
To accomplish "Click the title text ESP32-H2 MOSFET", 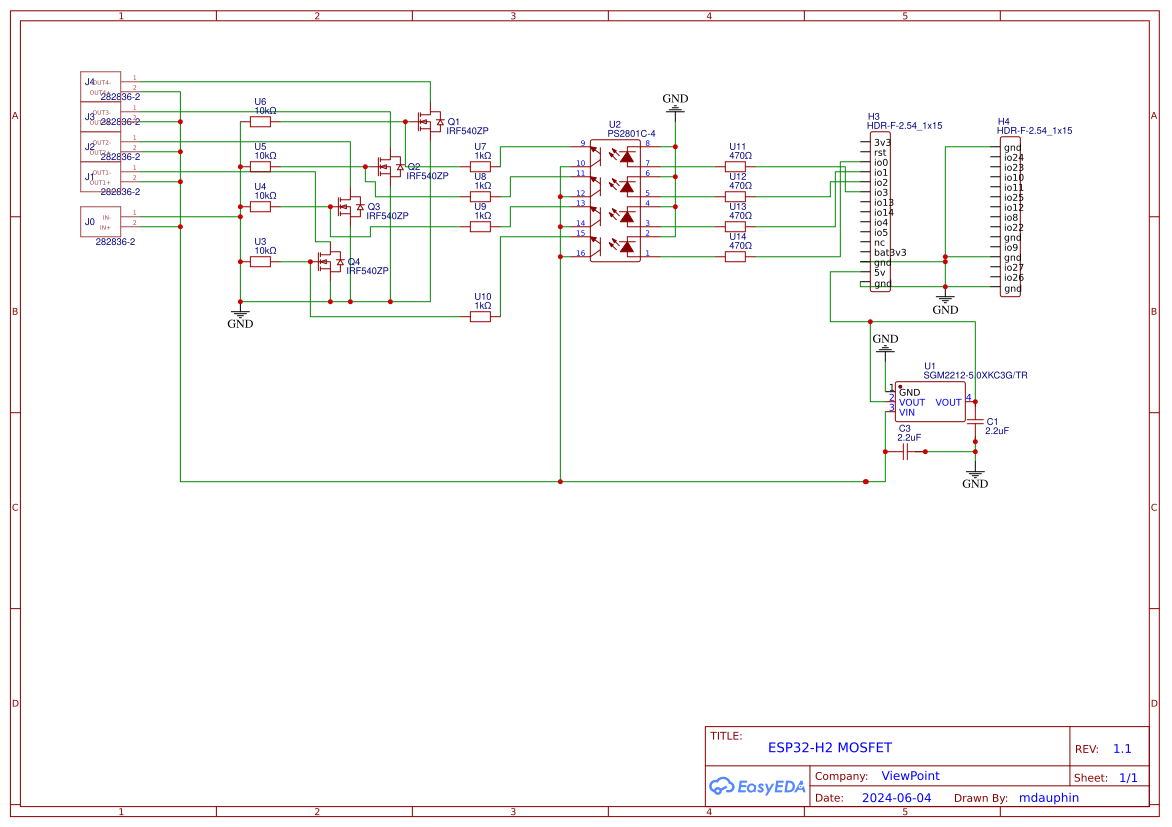I will (830, 746).
